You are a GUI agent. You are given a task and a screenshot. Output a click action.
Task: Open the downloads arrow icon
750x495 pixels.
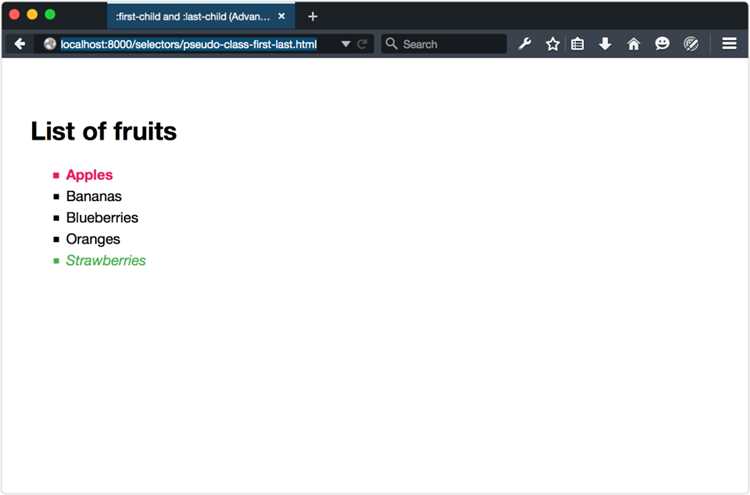tap(605, 44)
